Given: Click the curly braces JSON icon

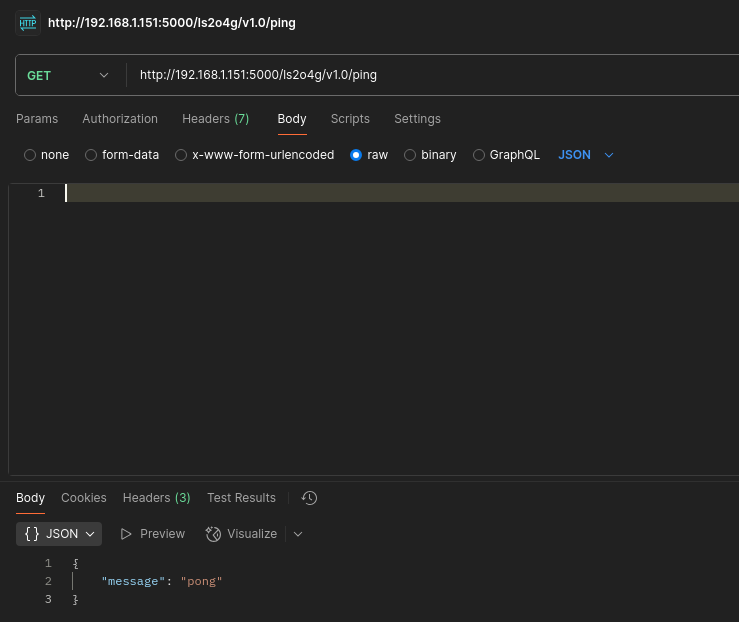Looking at the screenshot, I should (x=32, y=534).
